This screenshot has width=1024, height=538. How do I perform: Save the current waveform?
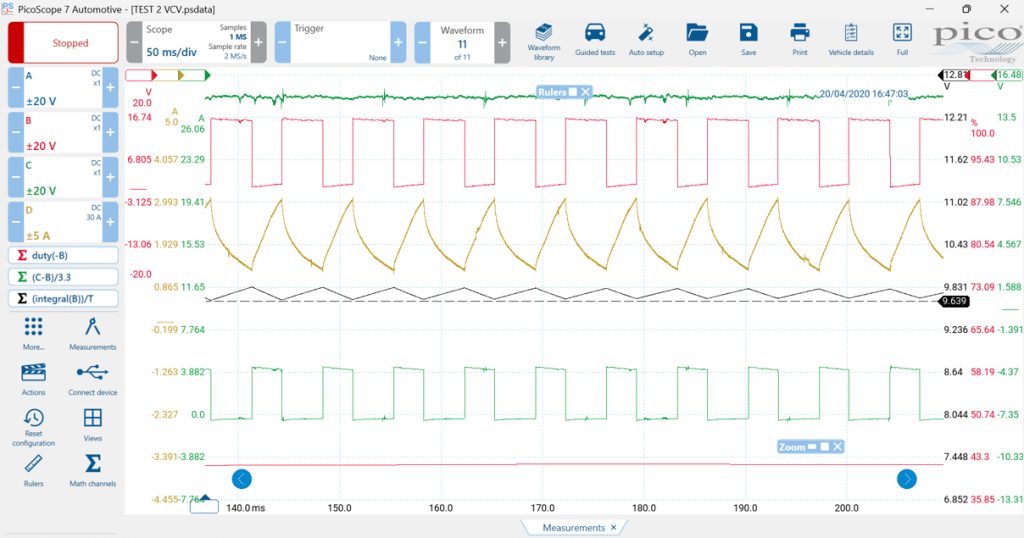(748, 40)
